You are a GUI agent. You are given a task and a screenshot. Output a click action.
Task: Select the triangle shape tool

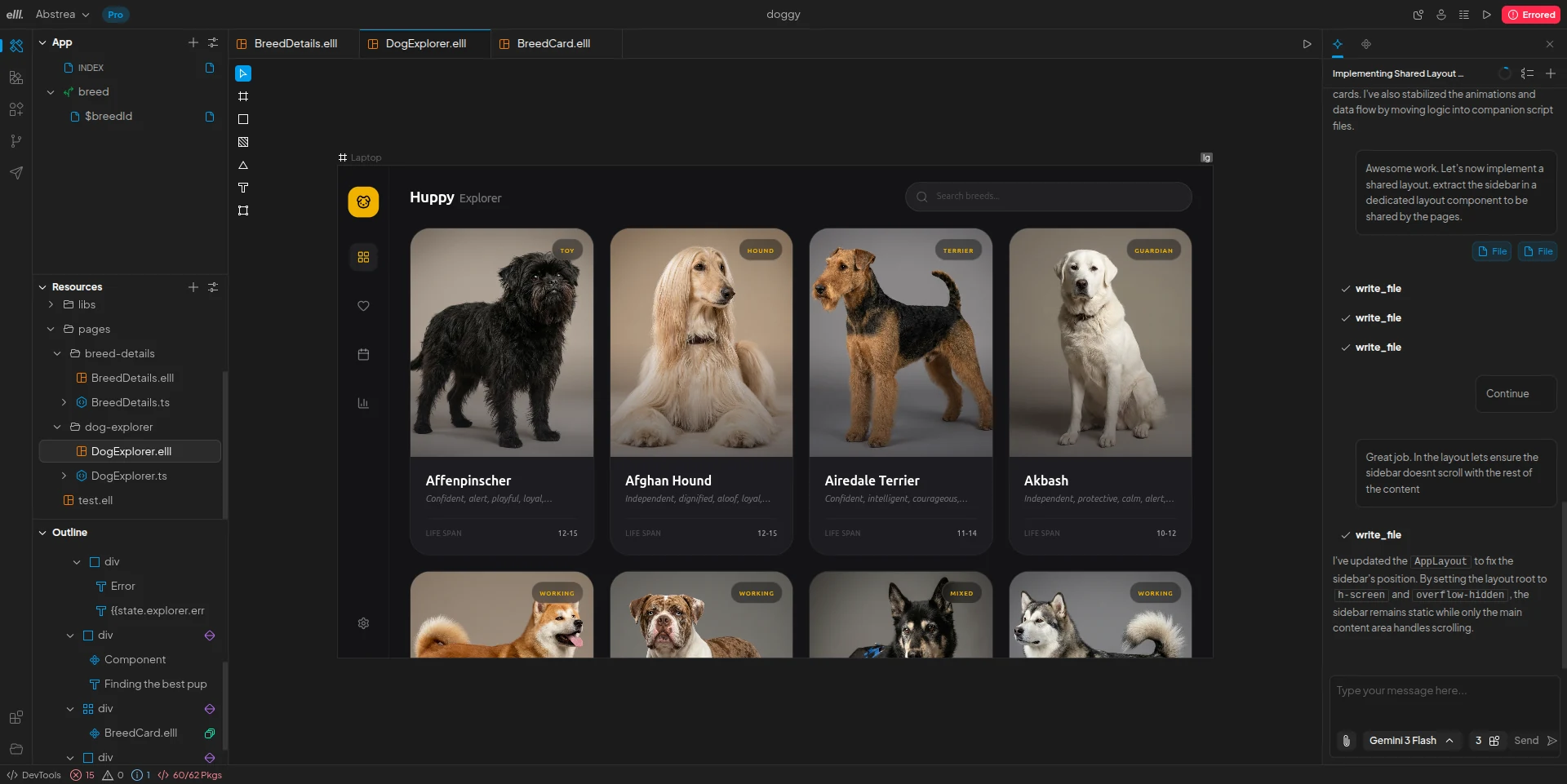[243, 165]
